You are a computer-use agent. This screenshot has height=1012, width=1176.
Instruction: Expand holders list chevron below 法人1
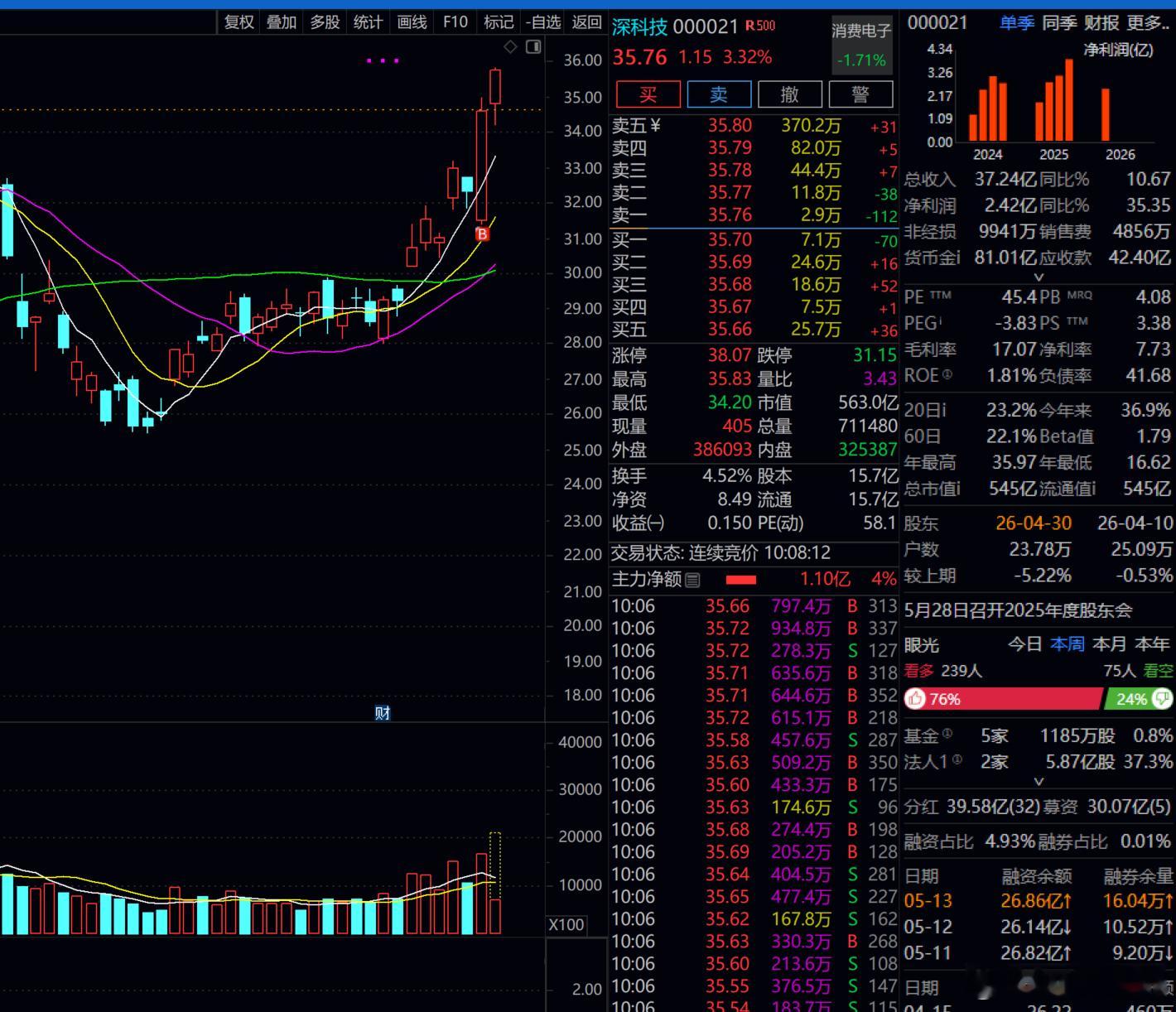[1039, 782]
